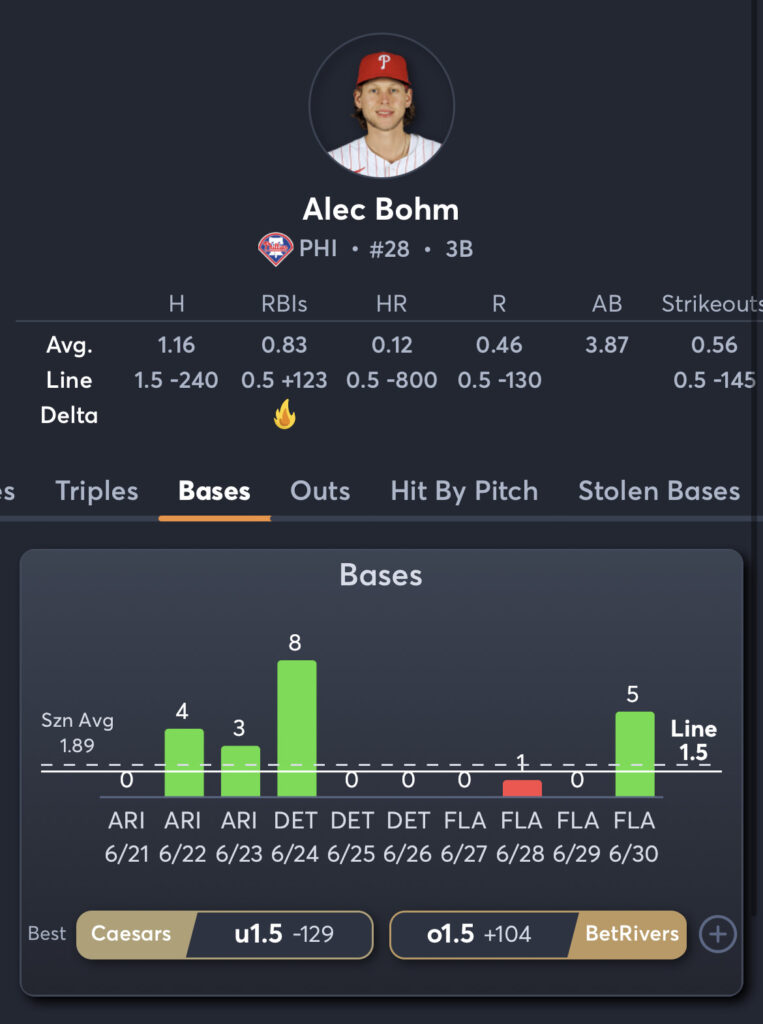Open the Triples tab

(x=95, y=491)
